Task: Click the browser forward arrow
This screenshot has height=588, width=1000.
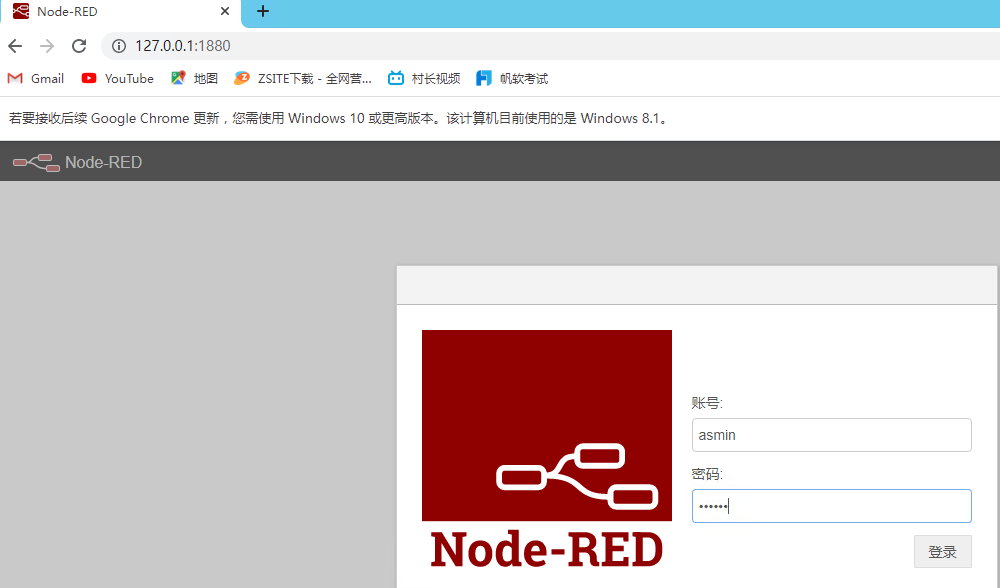Action: click(x=47, y=46)
